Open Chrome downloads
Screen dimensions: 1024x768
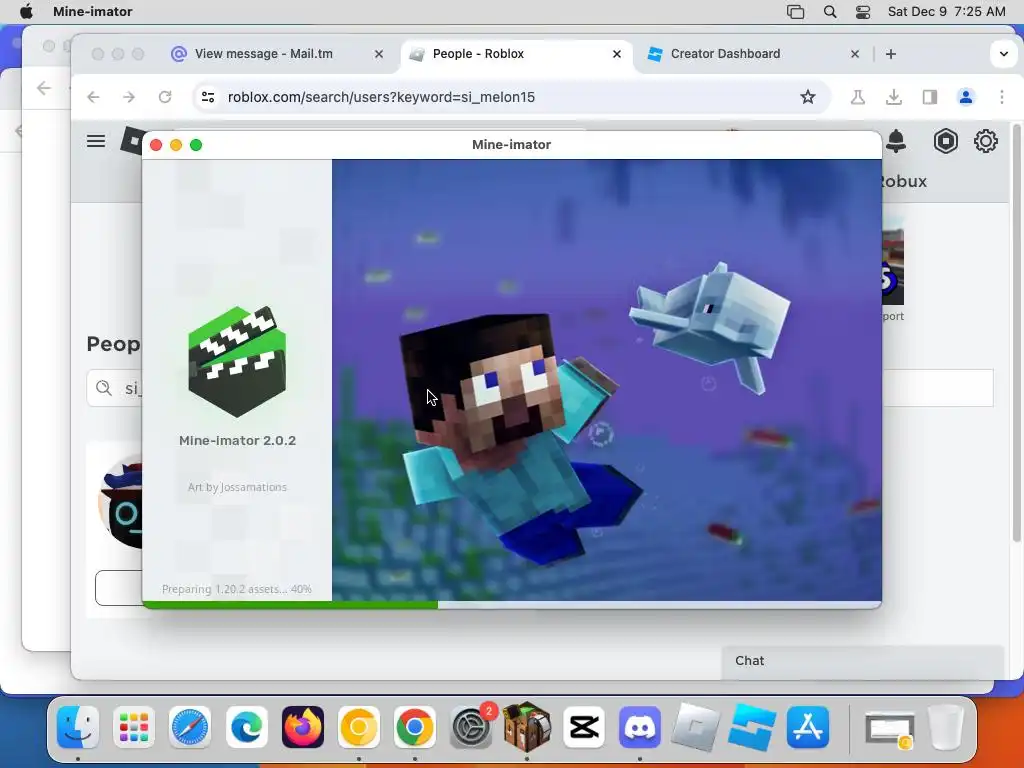click(894, 97)
